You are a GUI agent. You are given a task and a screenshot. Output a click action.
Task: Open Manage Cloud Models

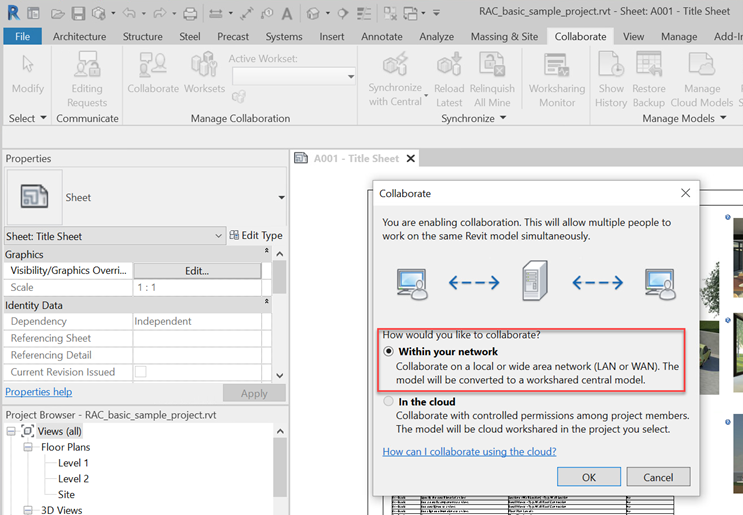coord(702,81)
